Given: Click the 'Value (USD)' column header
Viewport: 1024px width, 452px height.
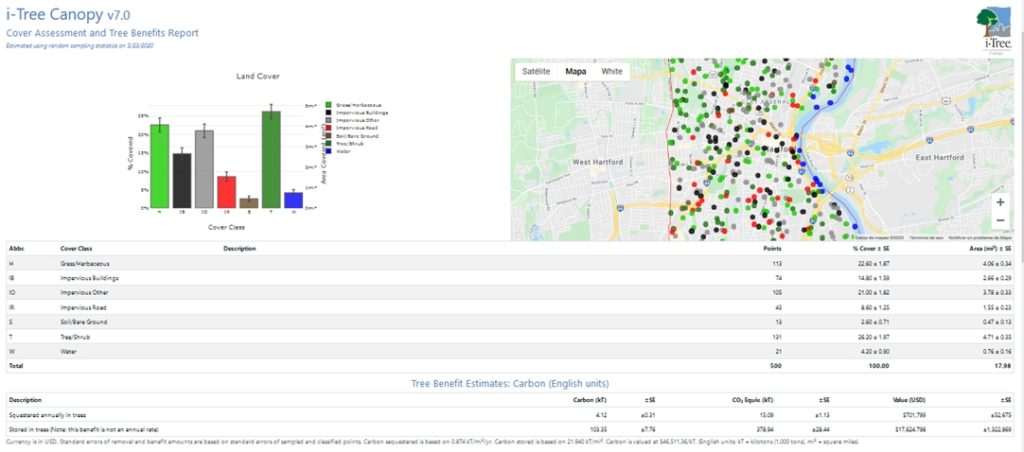Looking at the screenshot, I should (909, 400).
